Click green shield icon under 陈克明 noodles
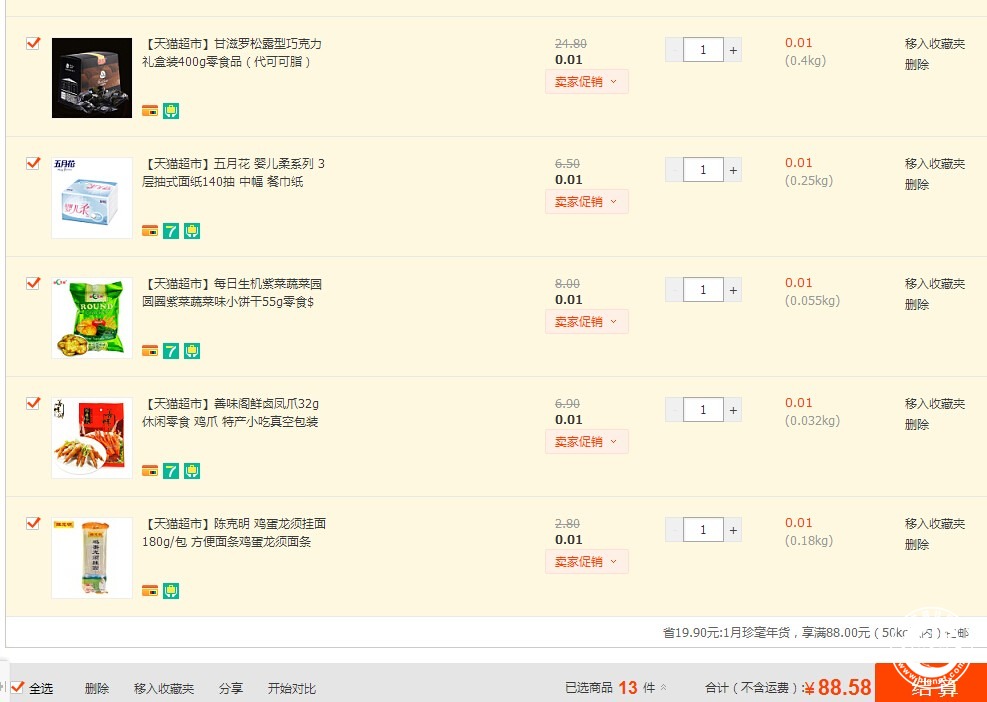 pos(171,591)
